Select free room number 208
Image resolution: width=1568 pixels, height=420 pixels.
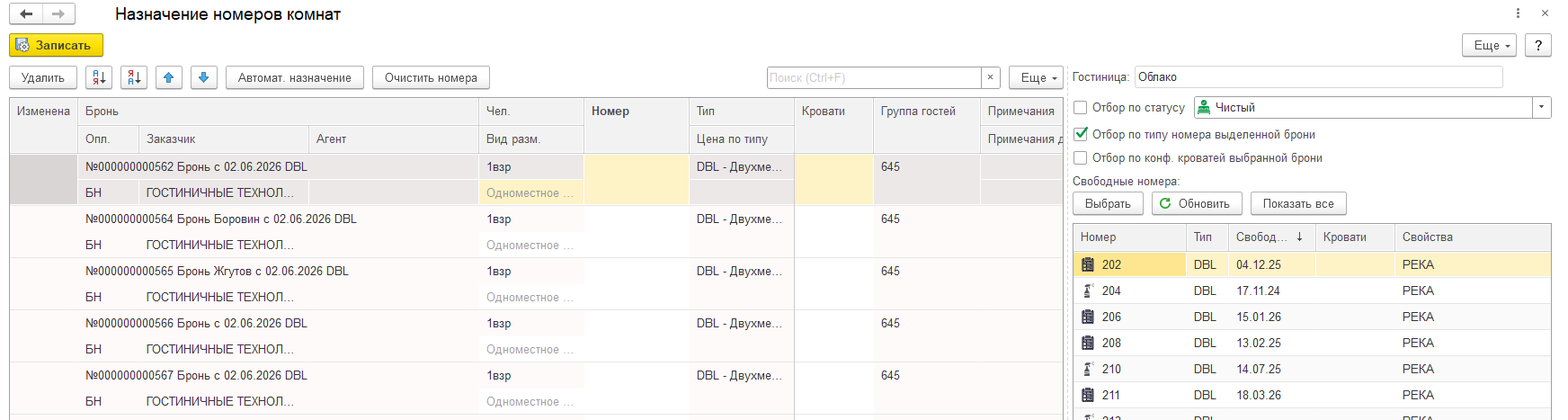click(x=1111, y=343)
